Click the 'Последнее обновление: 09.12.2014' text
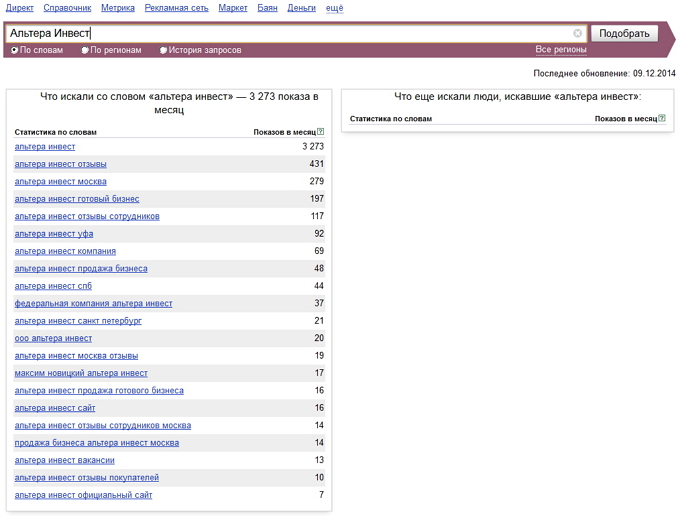The width and height of the screenshot is (680, 516). 604,73
